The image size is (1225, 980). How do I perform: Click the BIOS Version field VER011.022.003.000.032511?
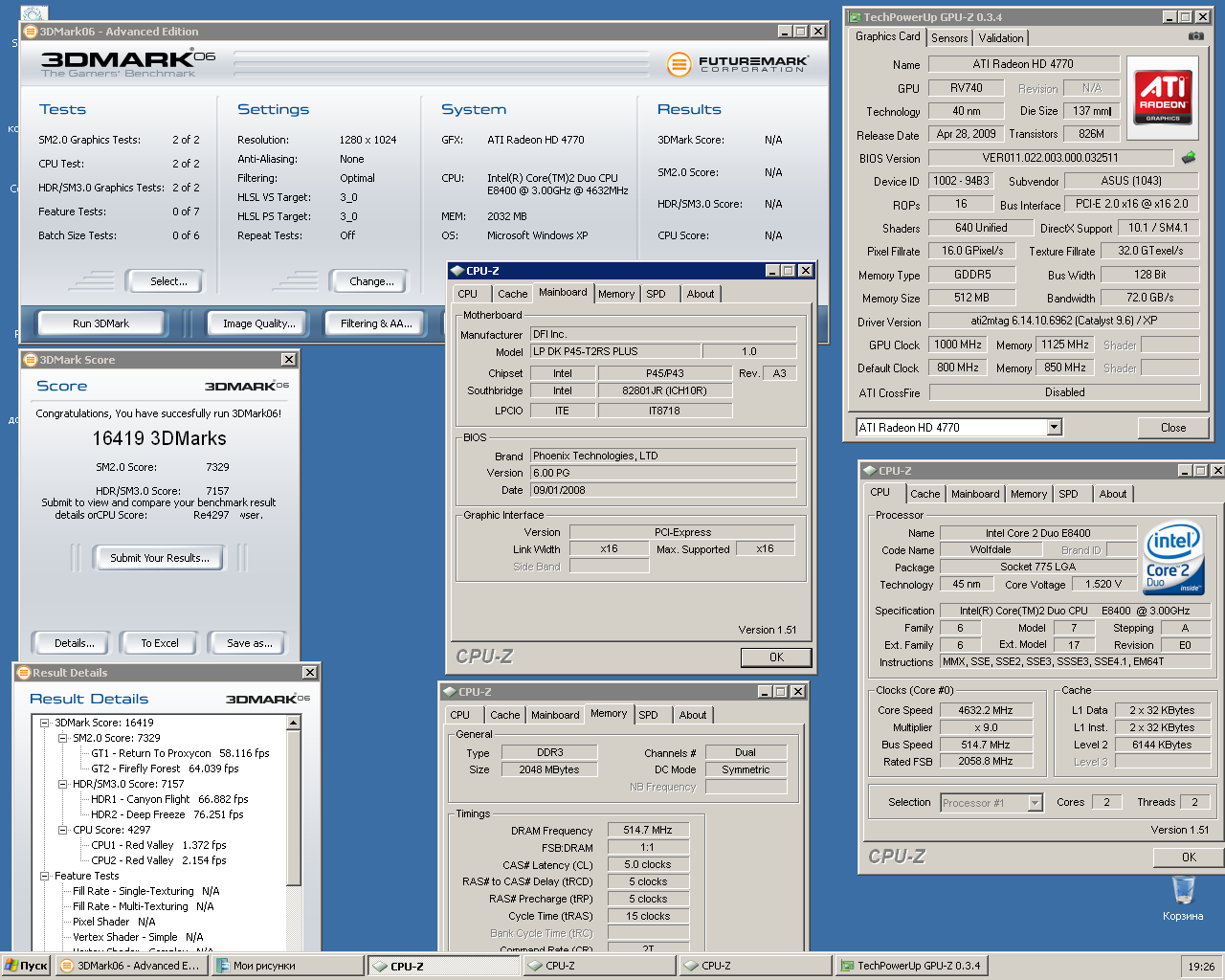click(1050, 158)
